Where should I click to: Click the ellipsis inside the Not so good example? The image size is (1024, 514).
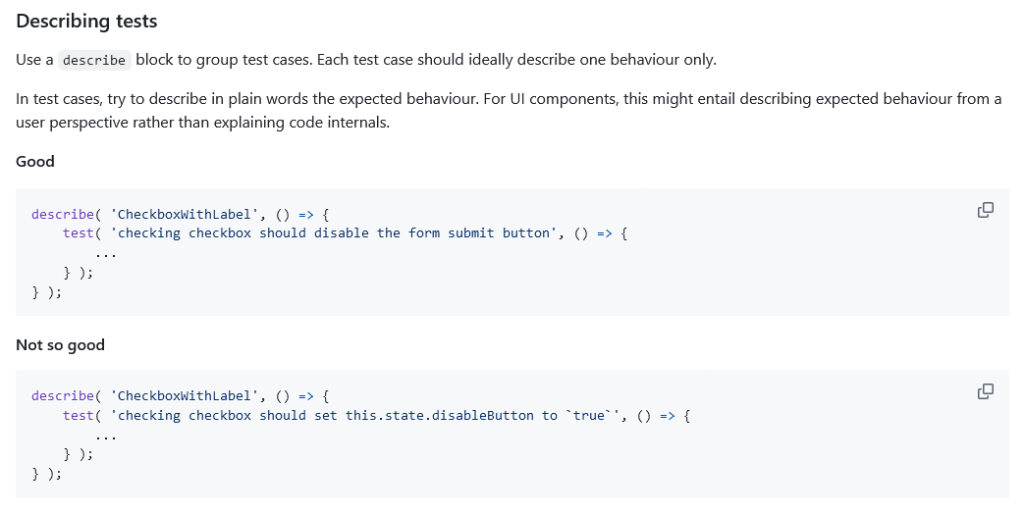click(x=106, y=435)
